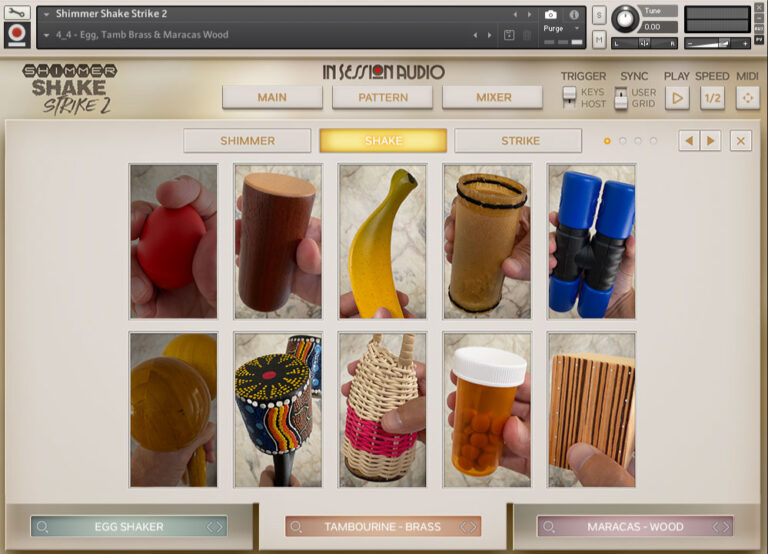
Task: Click the search icon in Egg Shaker slot
Action: click(43, 527)
